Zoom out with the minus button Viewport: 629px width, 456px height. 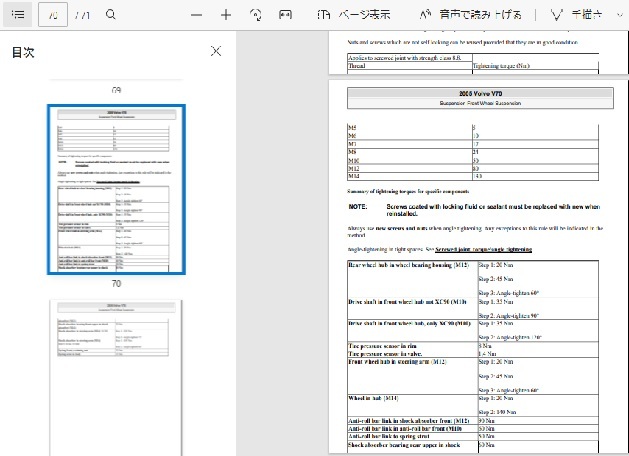pyautogui.click(x=197, y=15)
